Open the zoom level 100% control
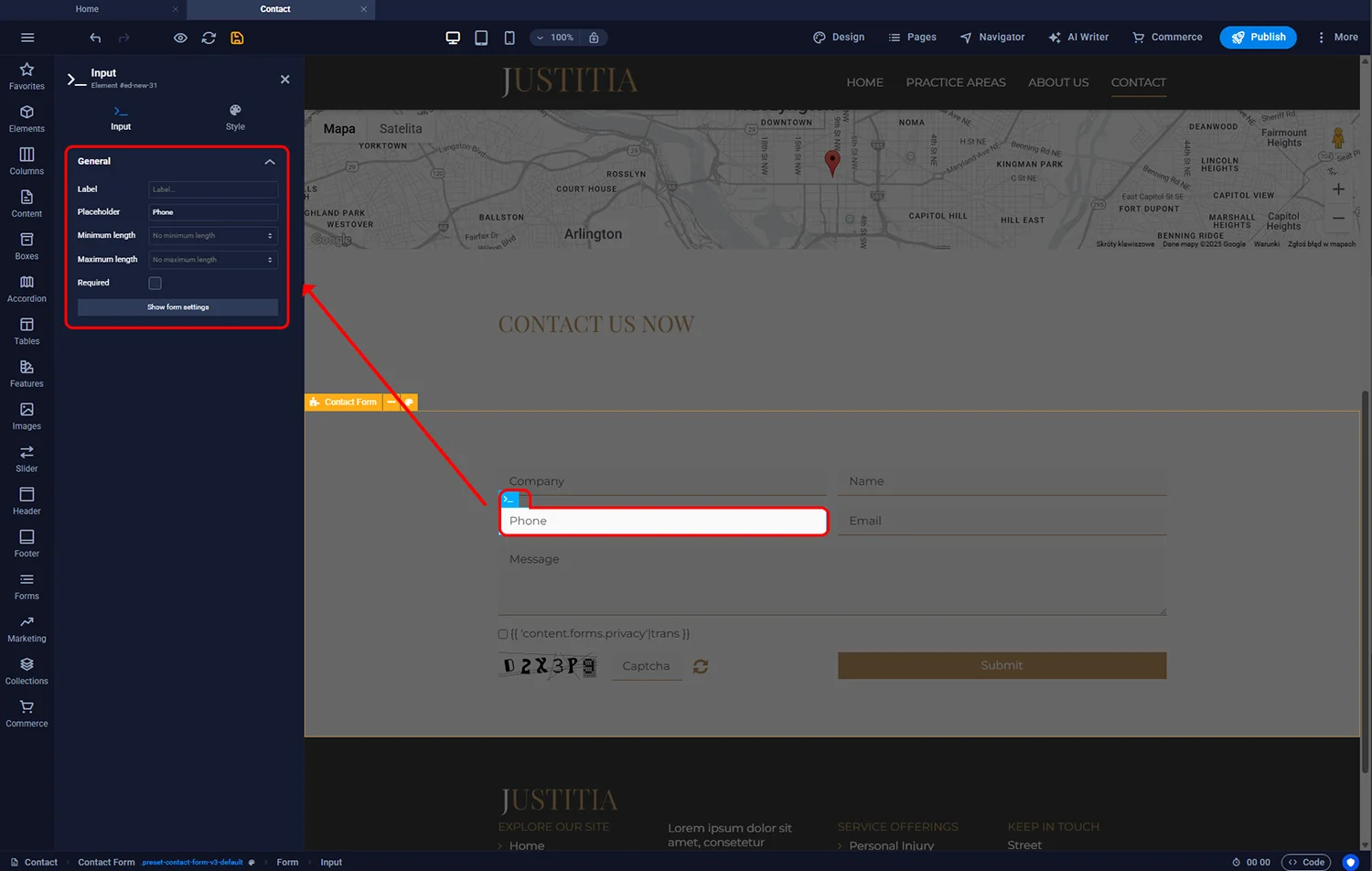The image size is (1372, 871). (556, 38)
